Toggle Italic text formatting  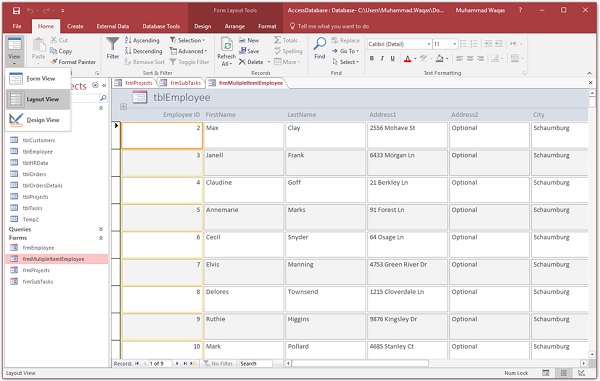pyautogui.click(x=382, y=59)
